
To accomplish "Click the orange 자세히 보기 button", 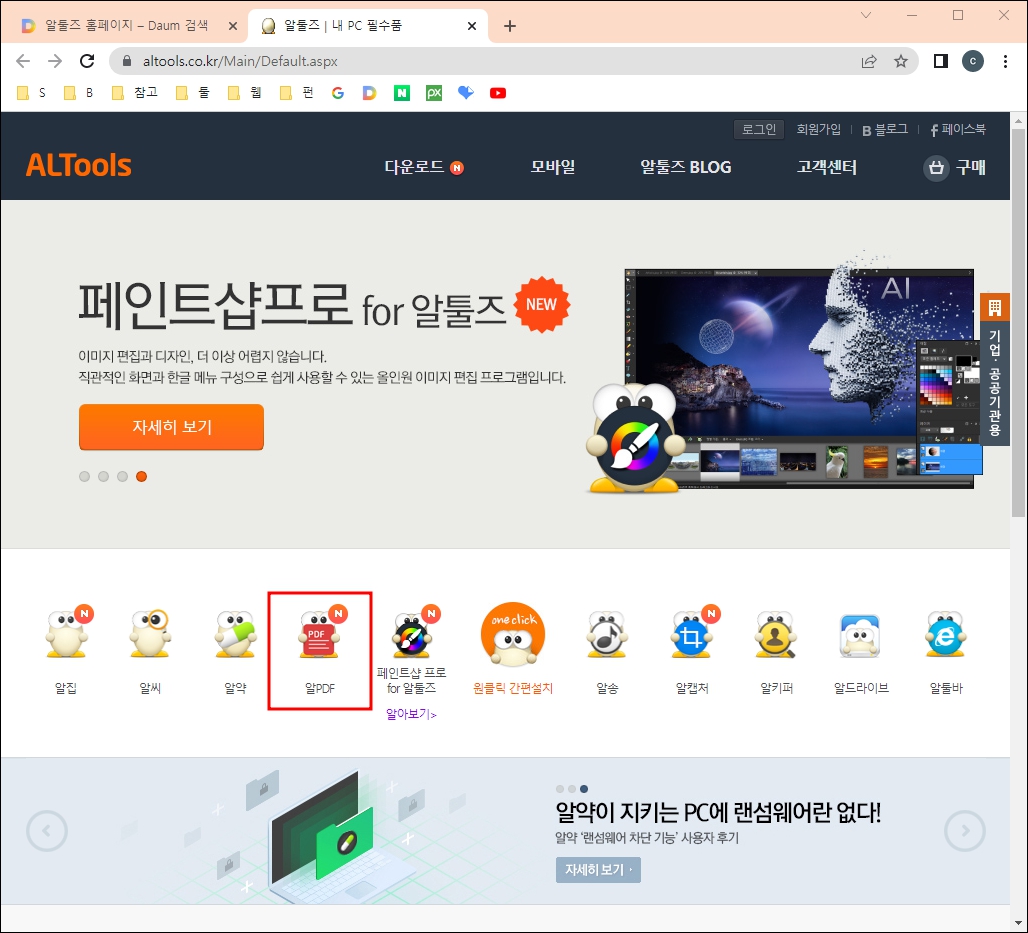I will (x=171, y=427).
